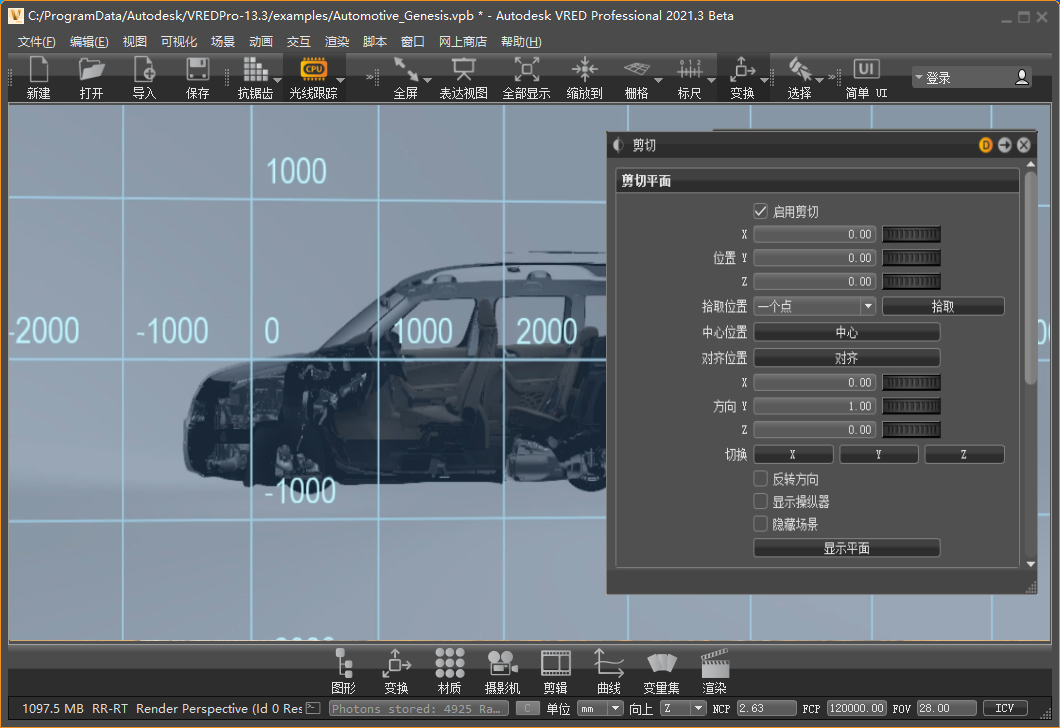Click the 新建 (New) toolbar icon

pyautogui.click(x=39, y=70)
